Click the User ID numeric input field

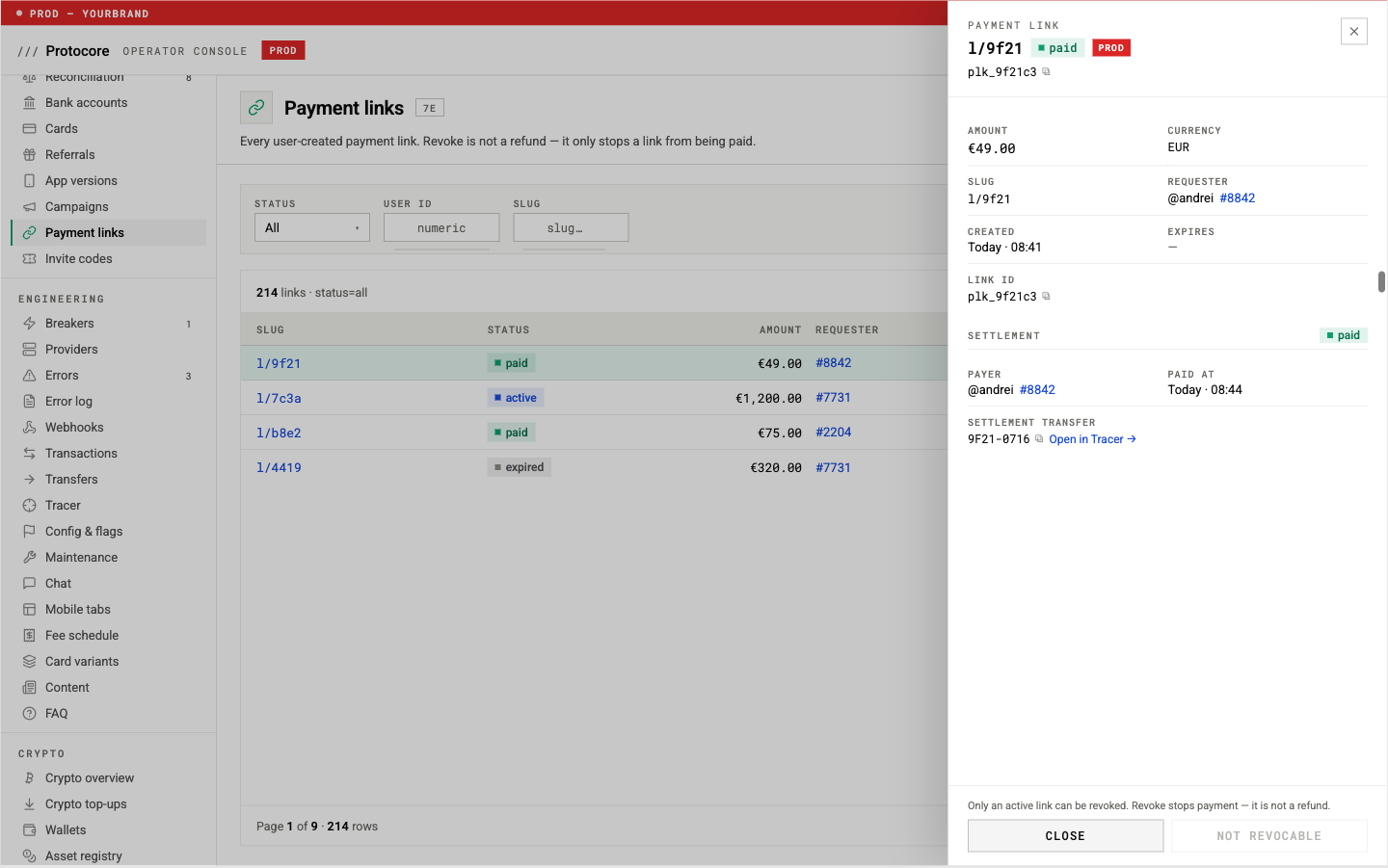[441, 227]
